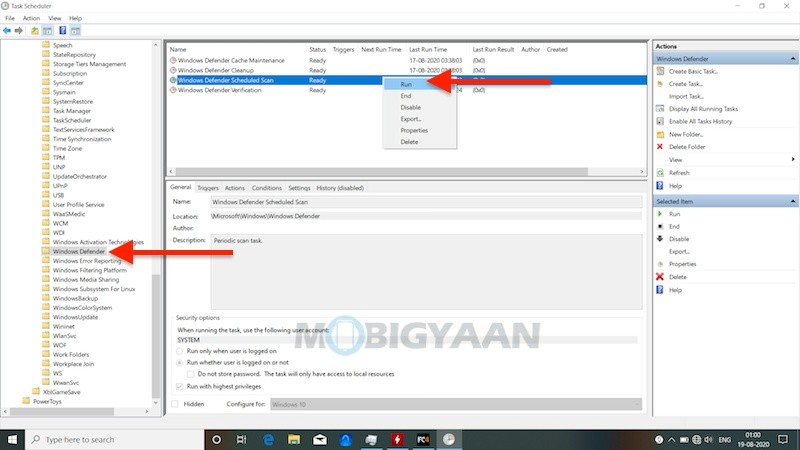Click Export under Selected Item
Image resolution: width=800 pixels, height=450 pixels.
pos(679,252)
